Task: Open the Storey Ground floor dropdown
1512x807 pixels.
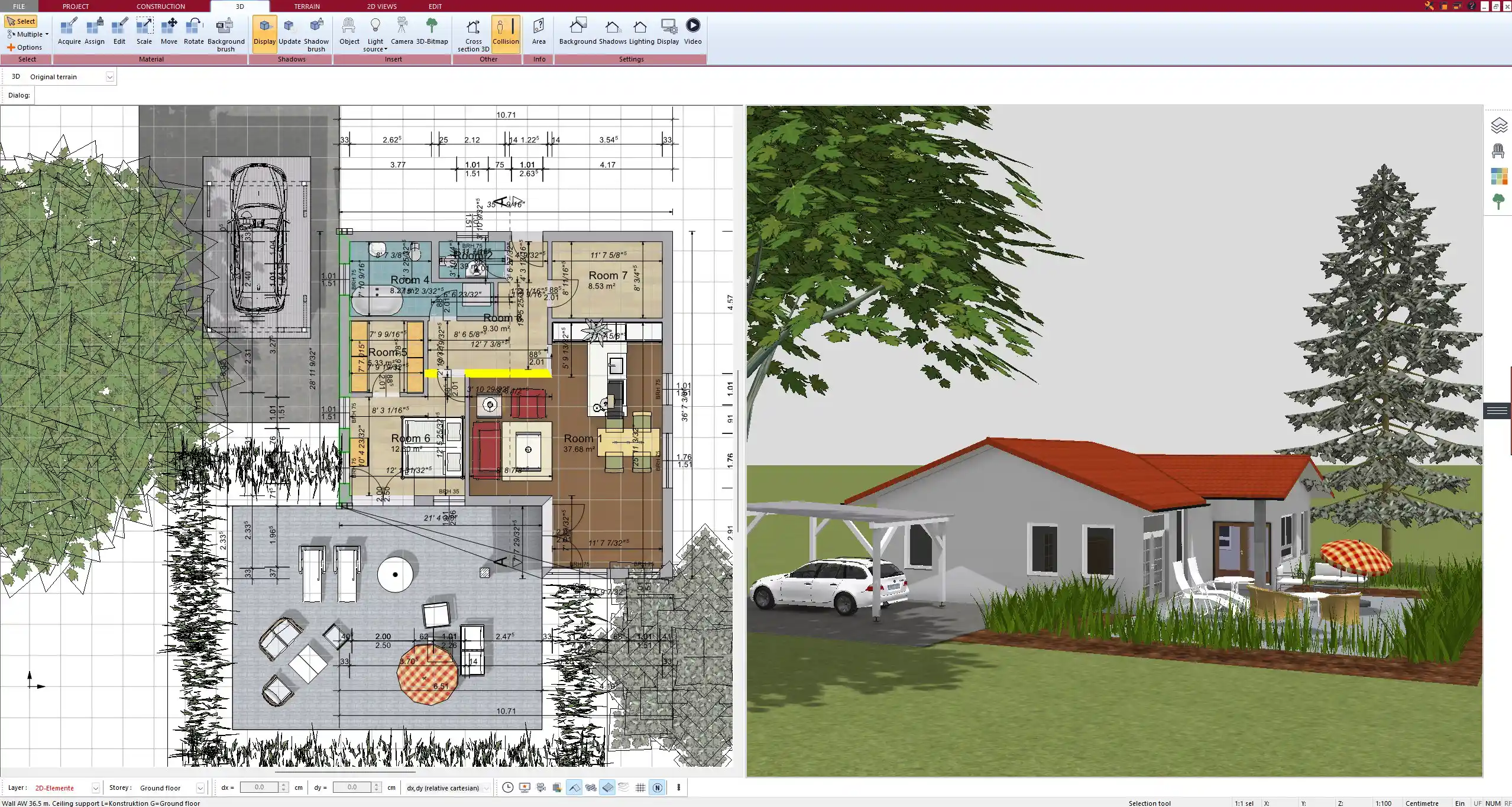Action: (200, 788)
